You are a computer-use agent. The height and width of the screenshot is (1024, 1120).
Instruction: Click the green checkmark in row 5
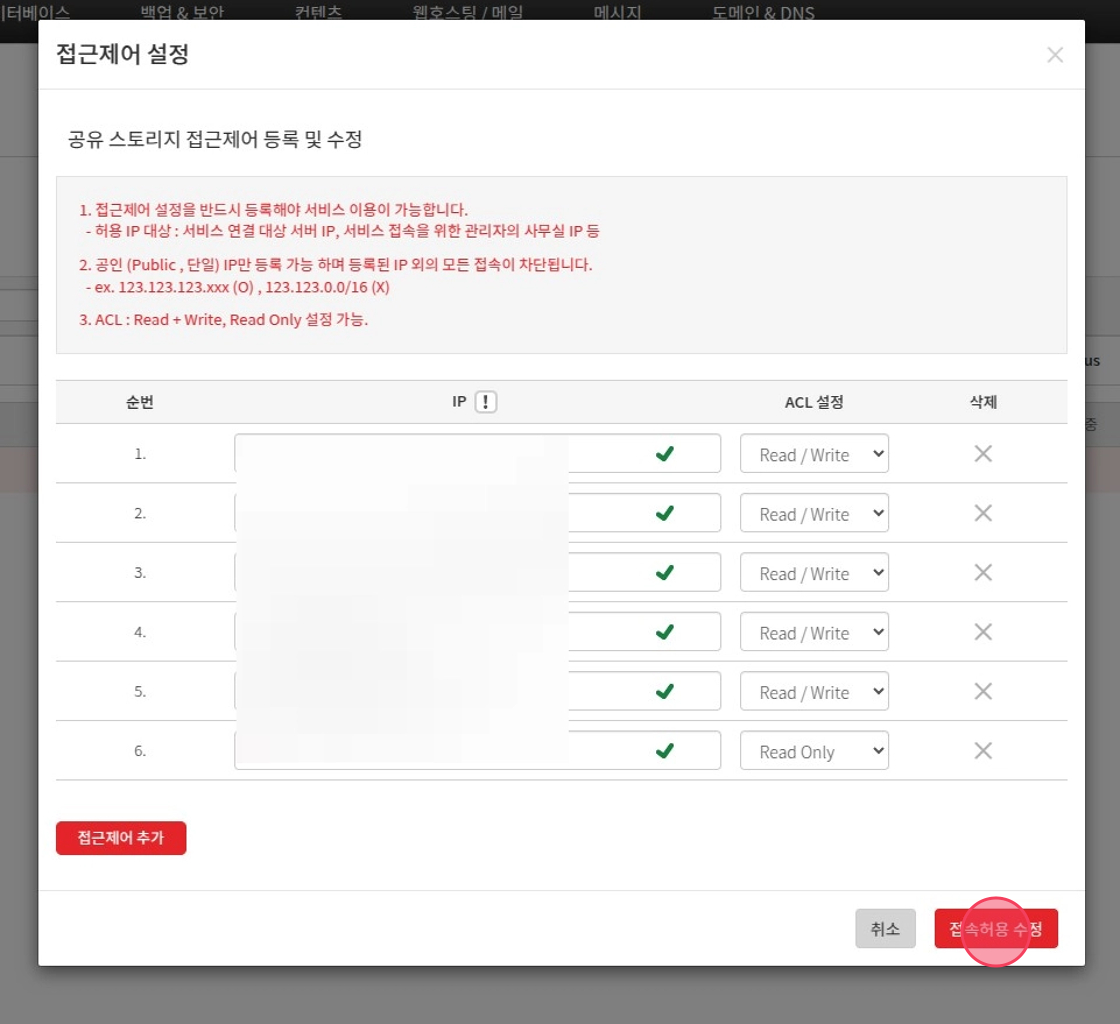pyautogui.click(x=665, y=691)
